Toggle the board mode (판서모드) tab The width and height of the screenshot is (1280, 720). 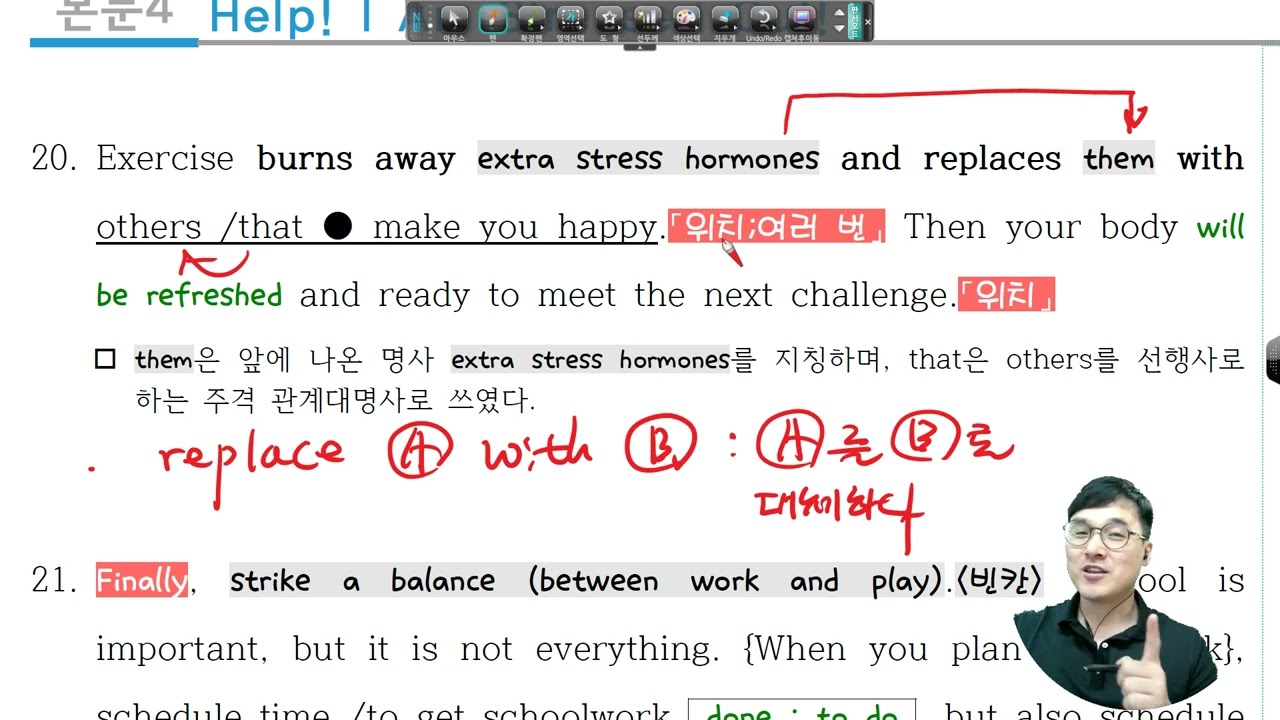[x=854, y=20]
